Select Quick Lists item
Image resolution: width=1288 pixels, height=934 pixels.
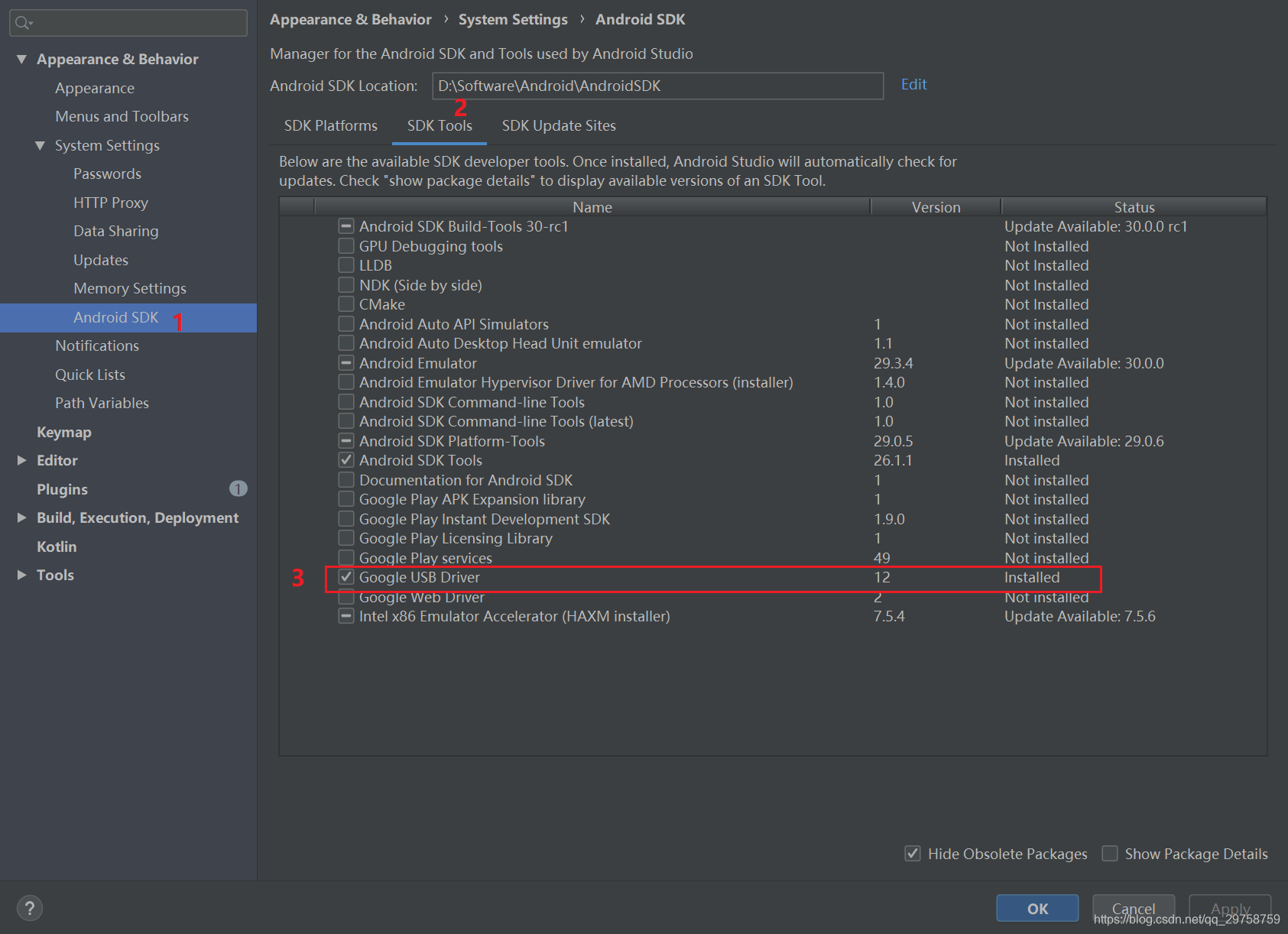90,375
